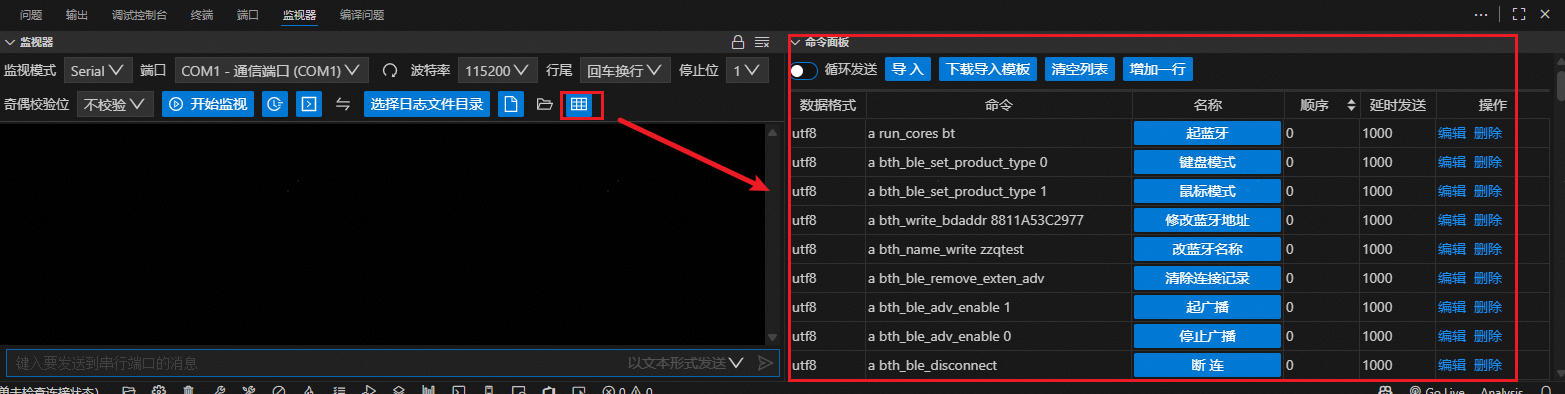Viewport: 1565px width, 394px height.
Task: Click the 1000 delay cell in the 鼠标模式 row
Action: 1397,191
